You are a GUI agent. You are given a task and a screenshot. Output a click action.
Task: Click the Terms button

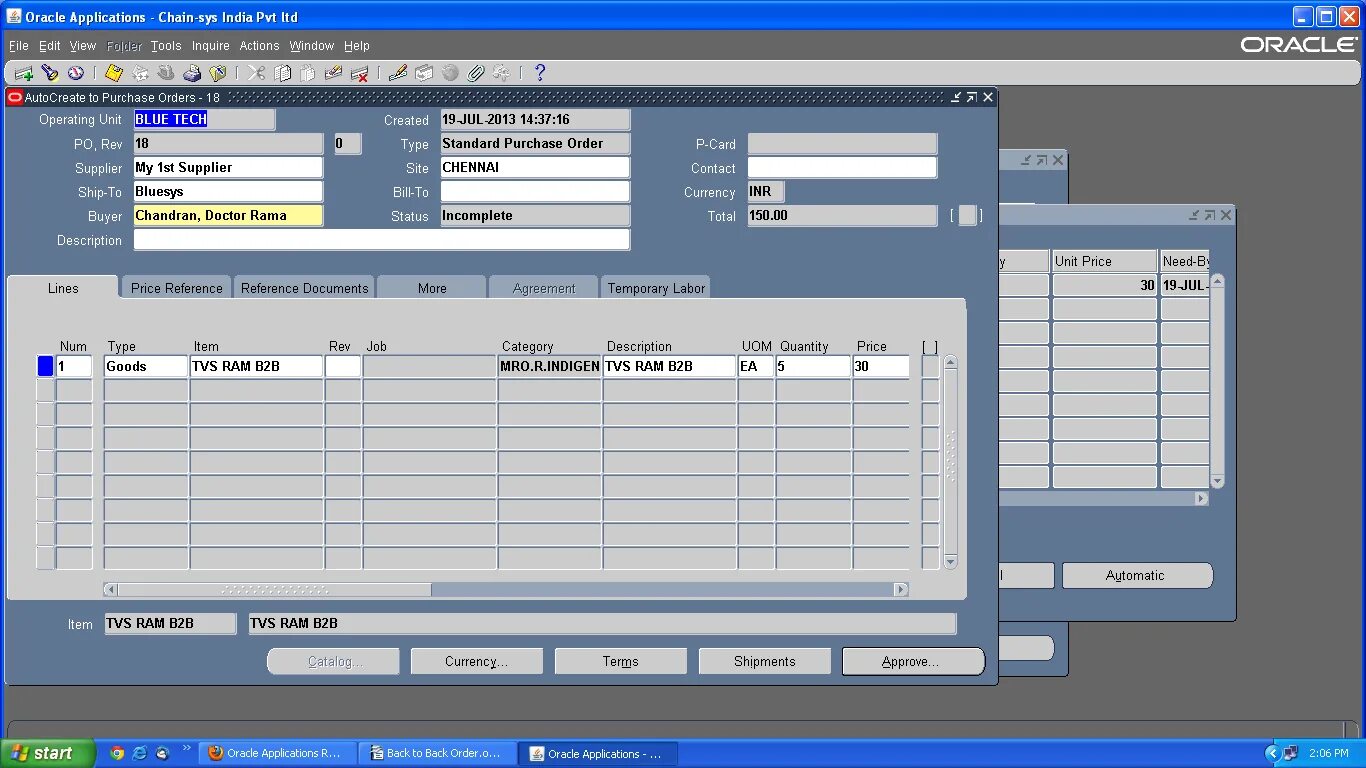coord(621,661)
